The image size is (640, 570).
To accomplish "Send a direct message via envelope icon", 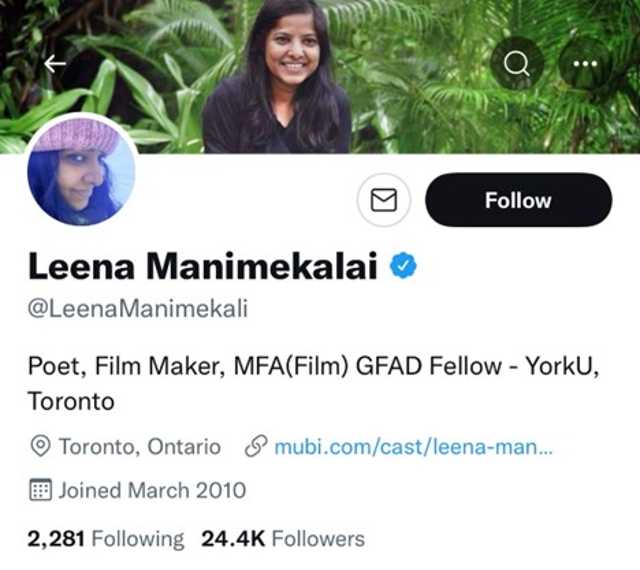I will (x=384, y=200).
